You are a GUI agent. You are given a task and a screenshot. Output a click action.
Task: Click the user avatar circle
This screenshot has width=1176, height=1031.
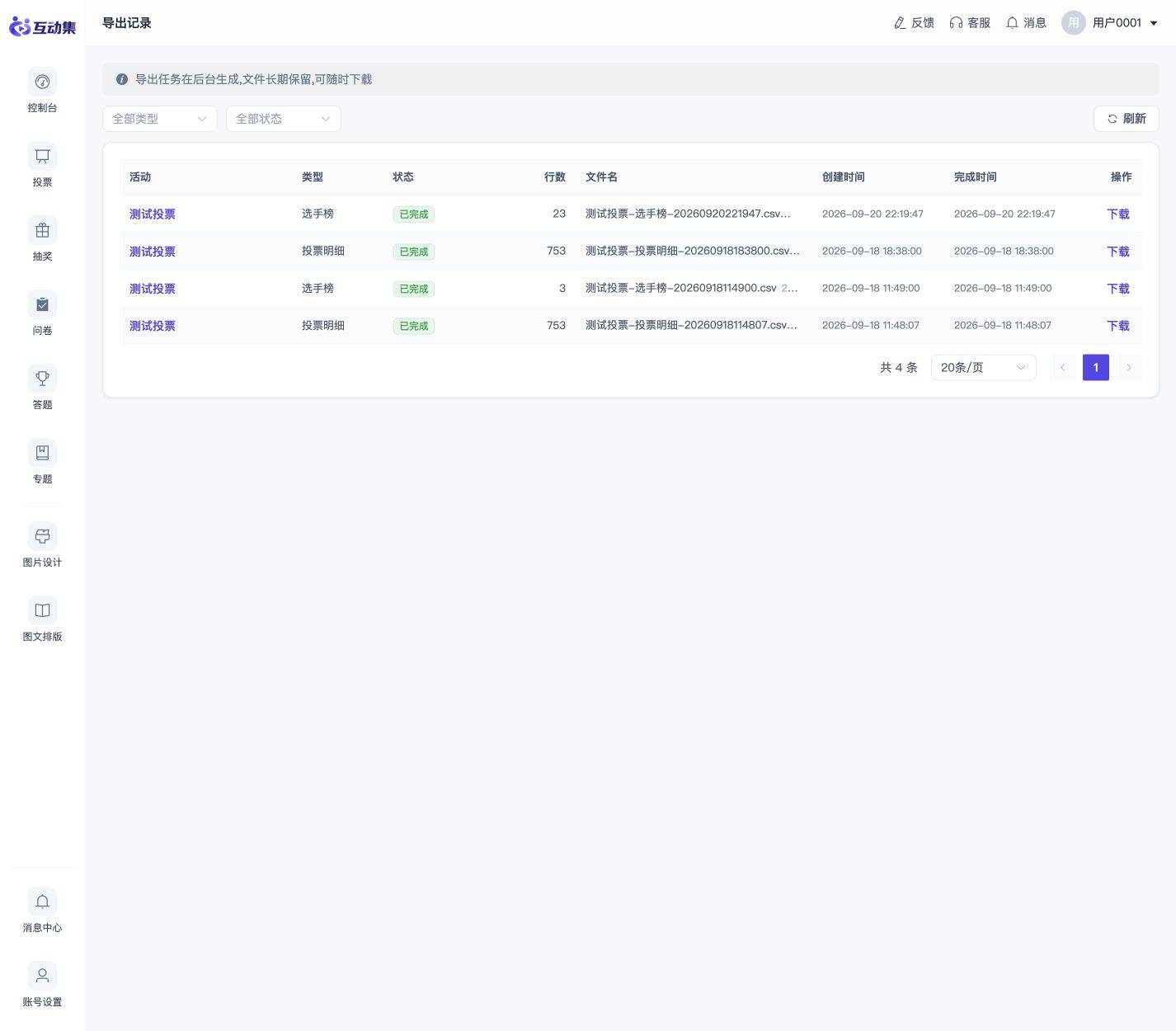click(x=1073, y=23)
